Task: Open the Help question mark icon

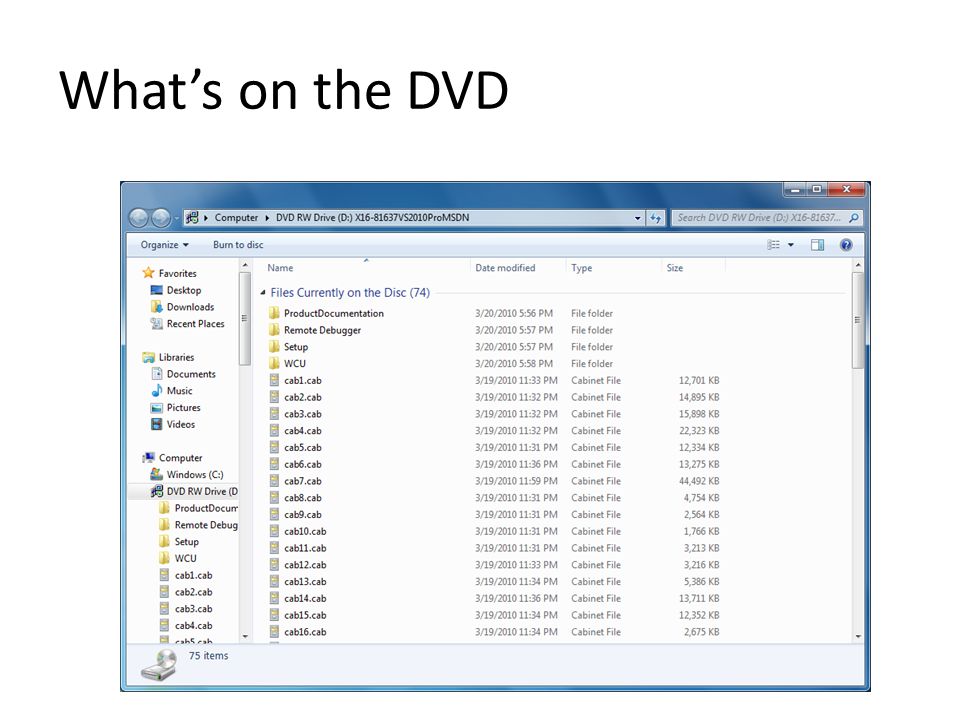Action: coord(846,245)
